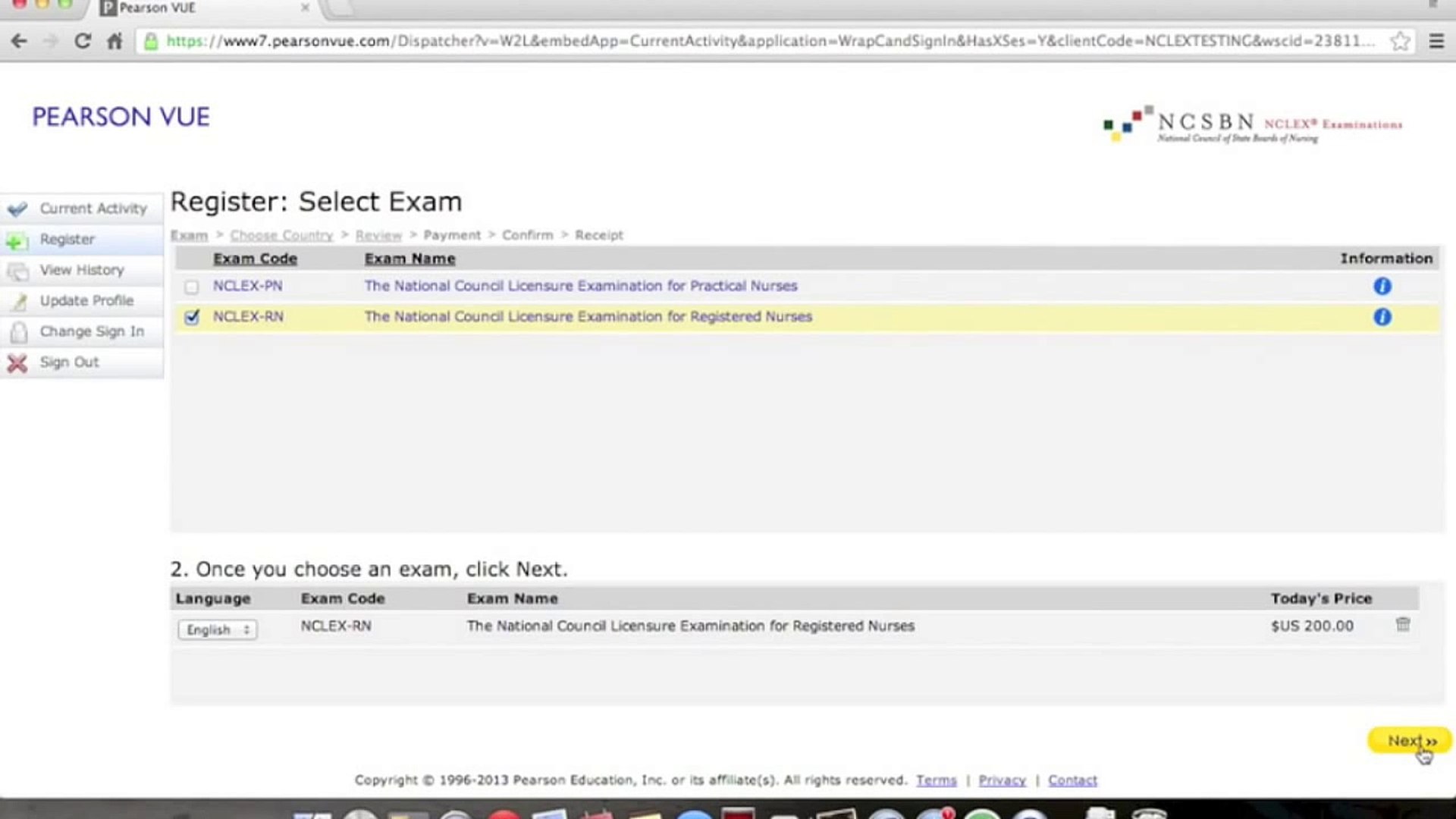
Task: Select View History in sidebar
Action: (81, 270)
